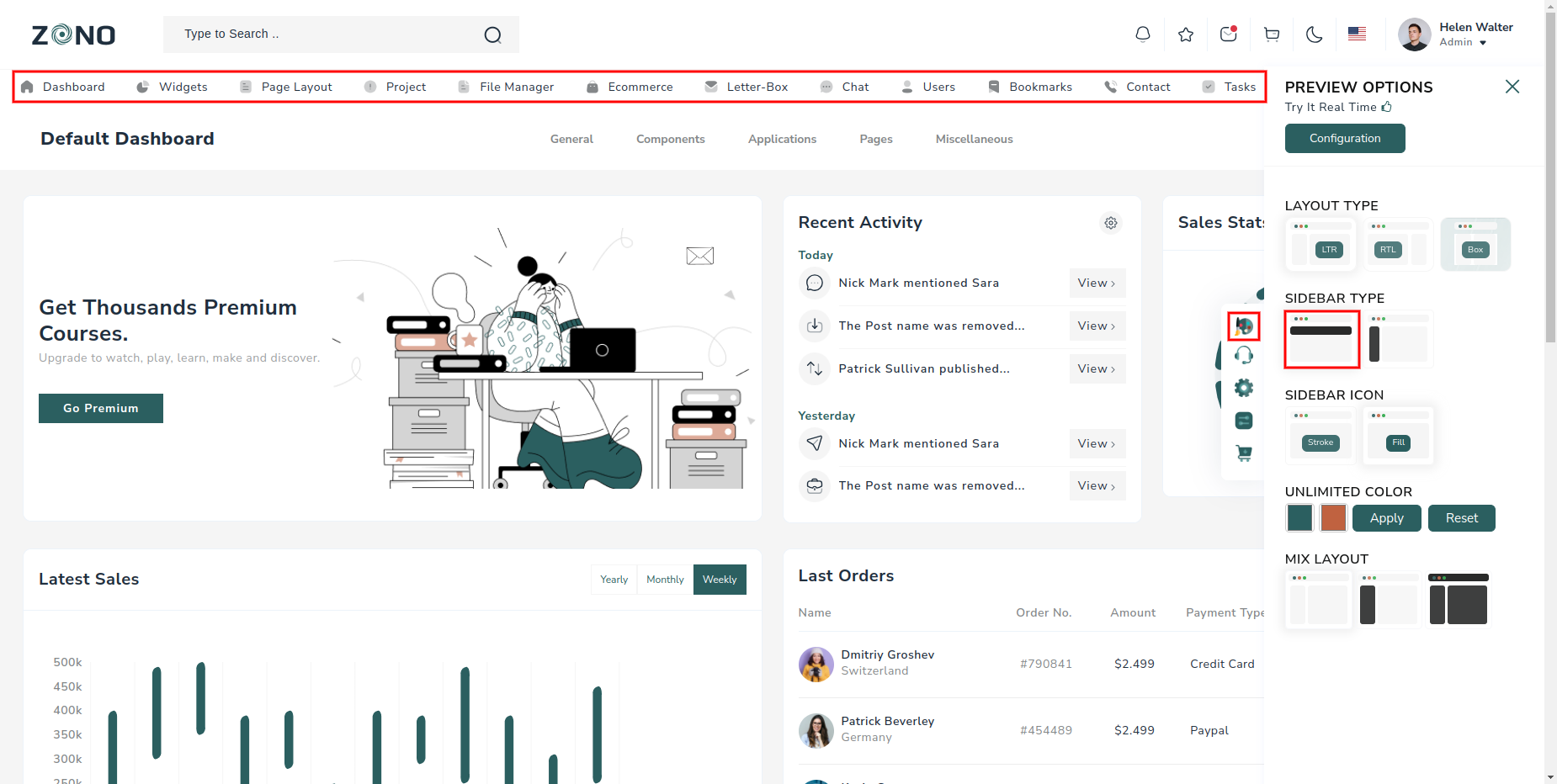Image resolution: width=1557 pixels, height=784 pixels.
Task: Open the Components menu item
Action: 670,139
